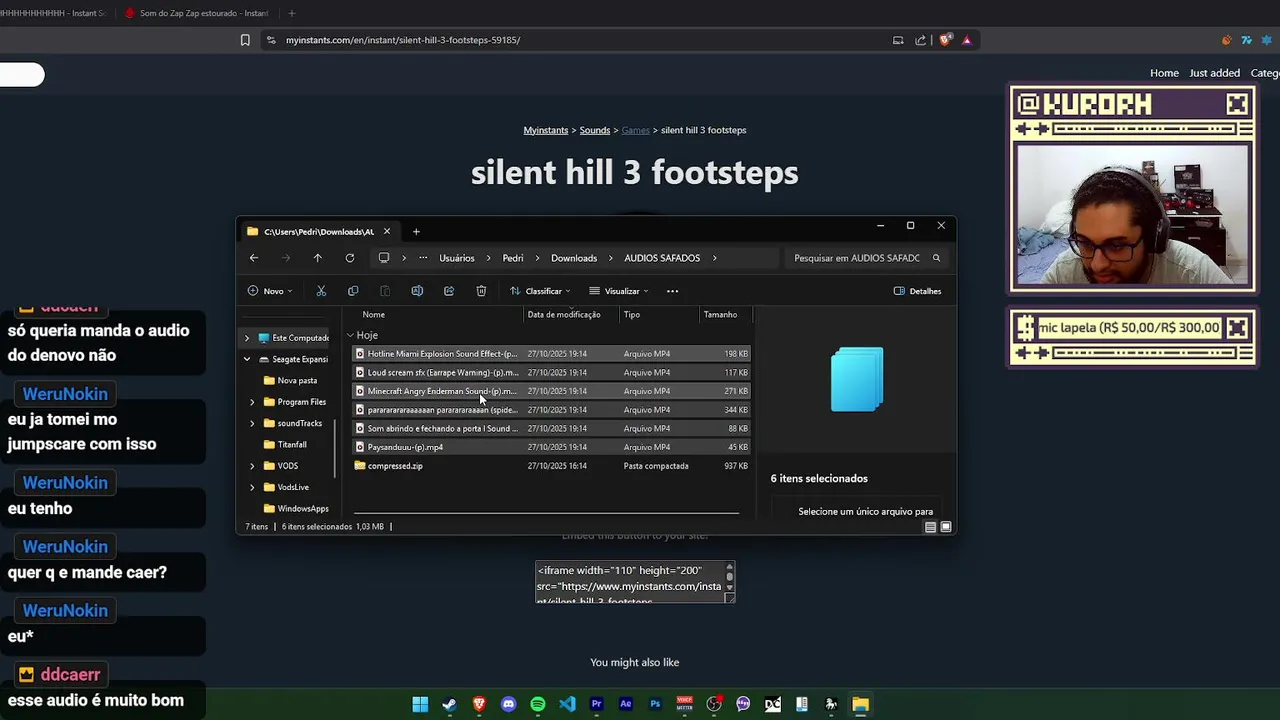Copy the selected files
This screenshot has width=1280, height=720.
[353, 291]
